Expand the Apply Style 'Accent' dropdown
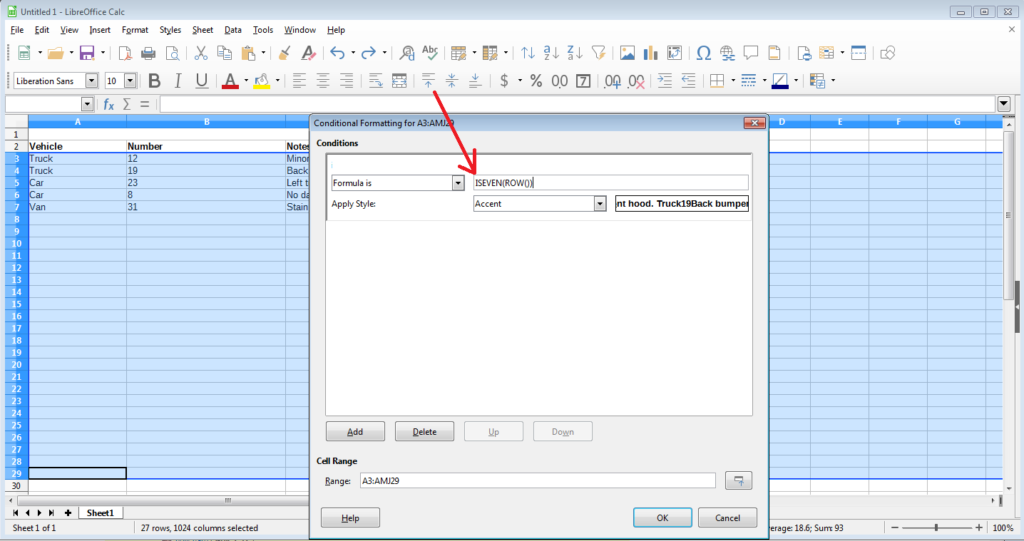Screen dimensions: 1024x541 pos(600,204)
